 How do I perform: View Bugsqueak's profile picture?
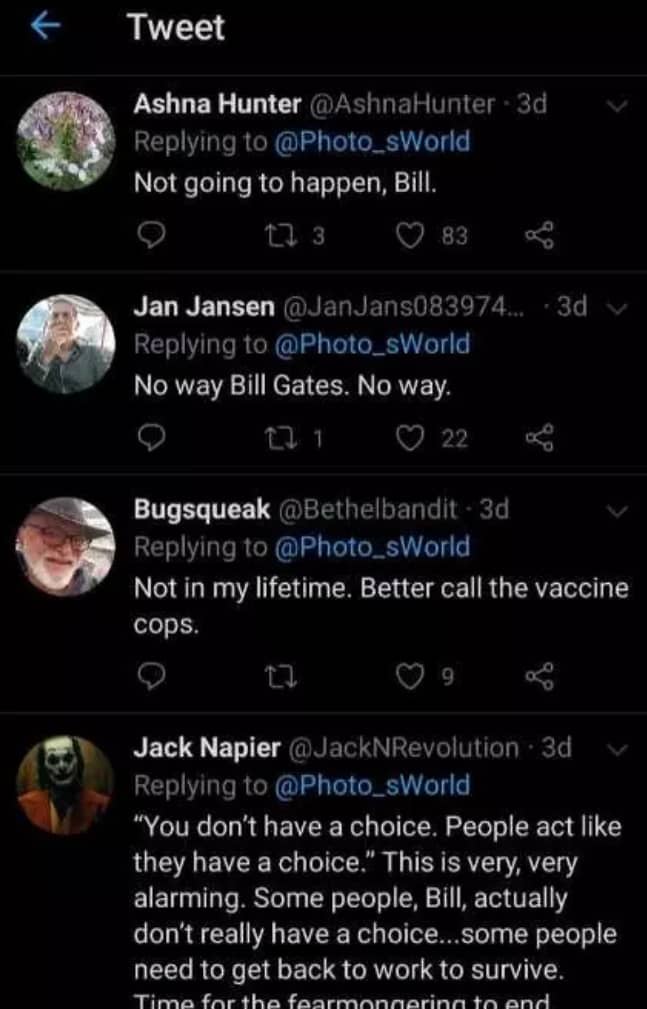pyautogui.click(x=66, y=545)
